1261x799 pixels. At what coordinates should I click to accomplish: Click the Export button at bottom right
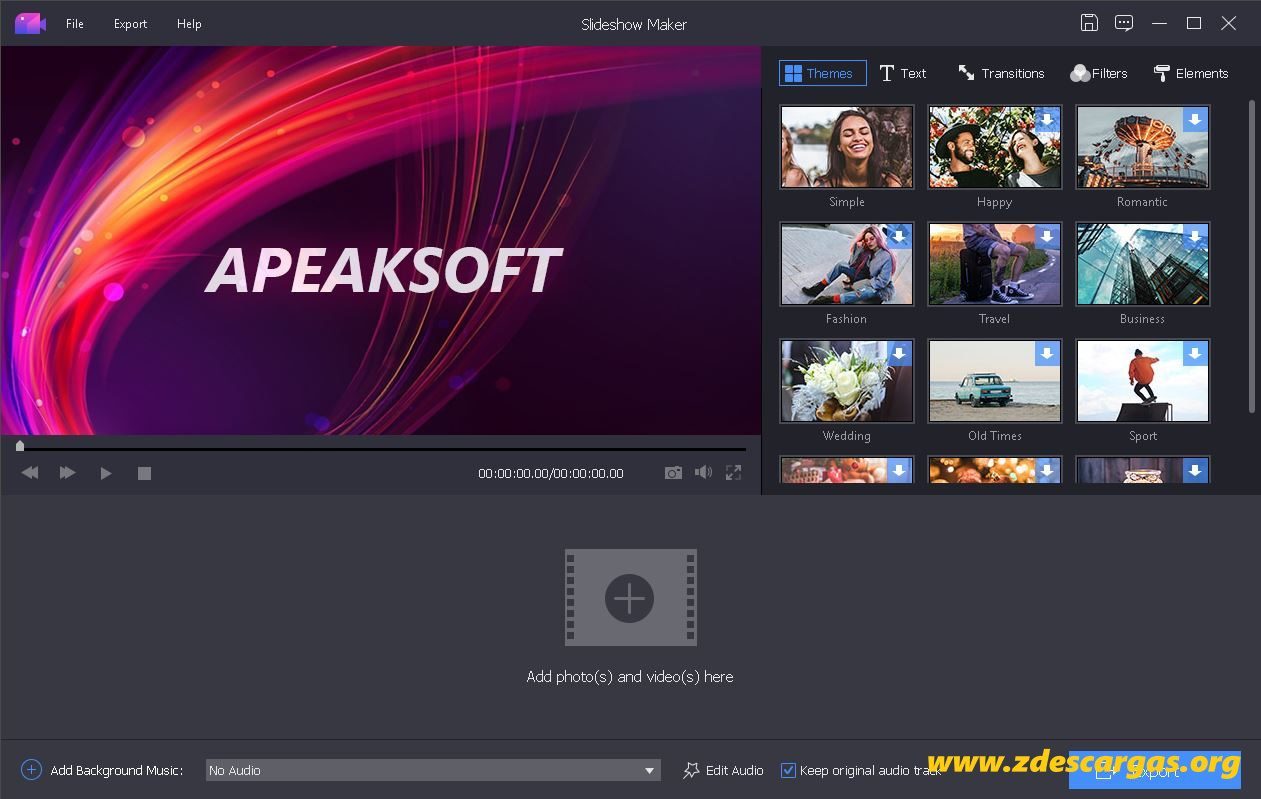click(1154, 770)
